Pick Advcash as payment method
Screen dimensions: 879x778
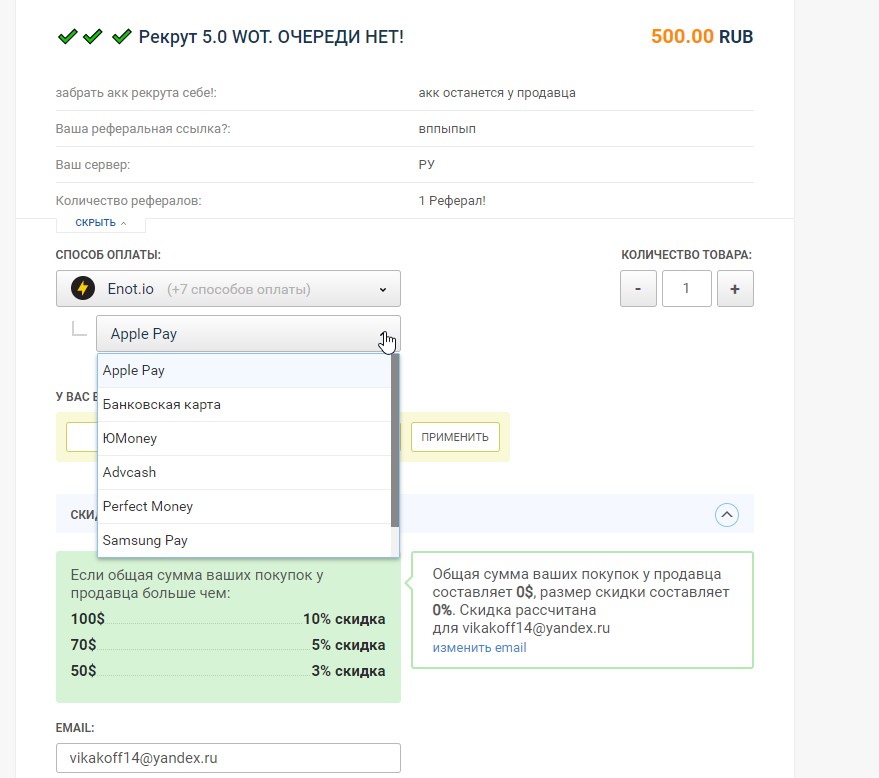130,472
